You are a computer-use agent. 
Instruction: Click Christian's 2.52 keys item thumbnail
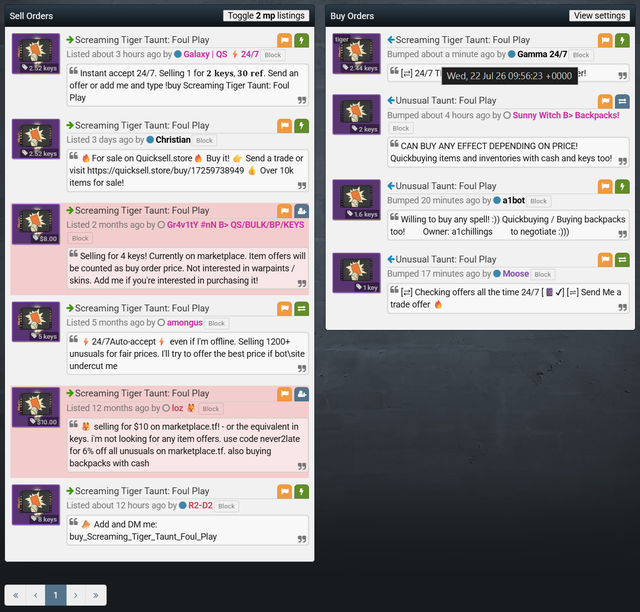36,139
